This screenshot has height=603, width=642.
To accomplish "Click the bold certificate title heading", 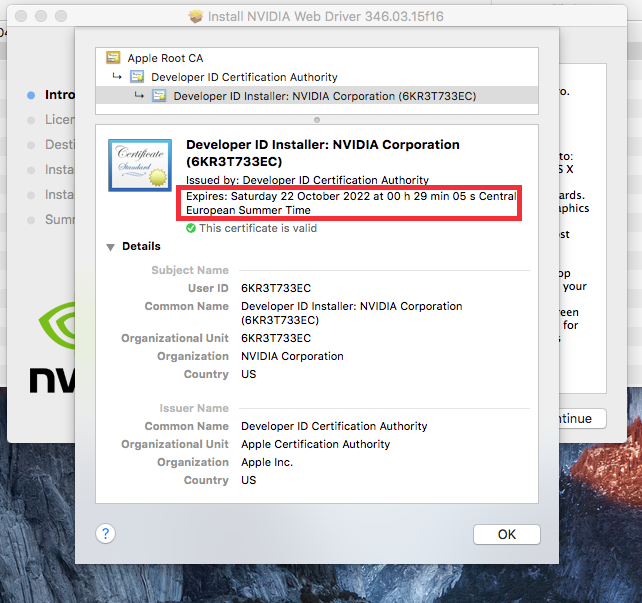I will pyautogui.click(x=323, y=153).
